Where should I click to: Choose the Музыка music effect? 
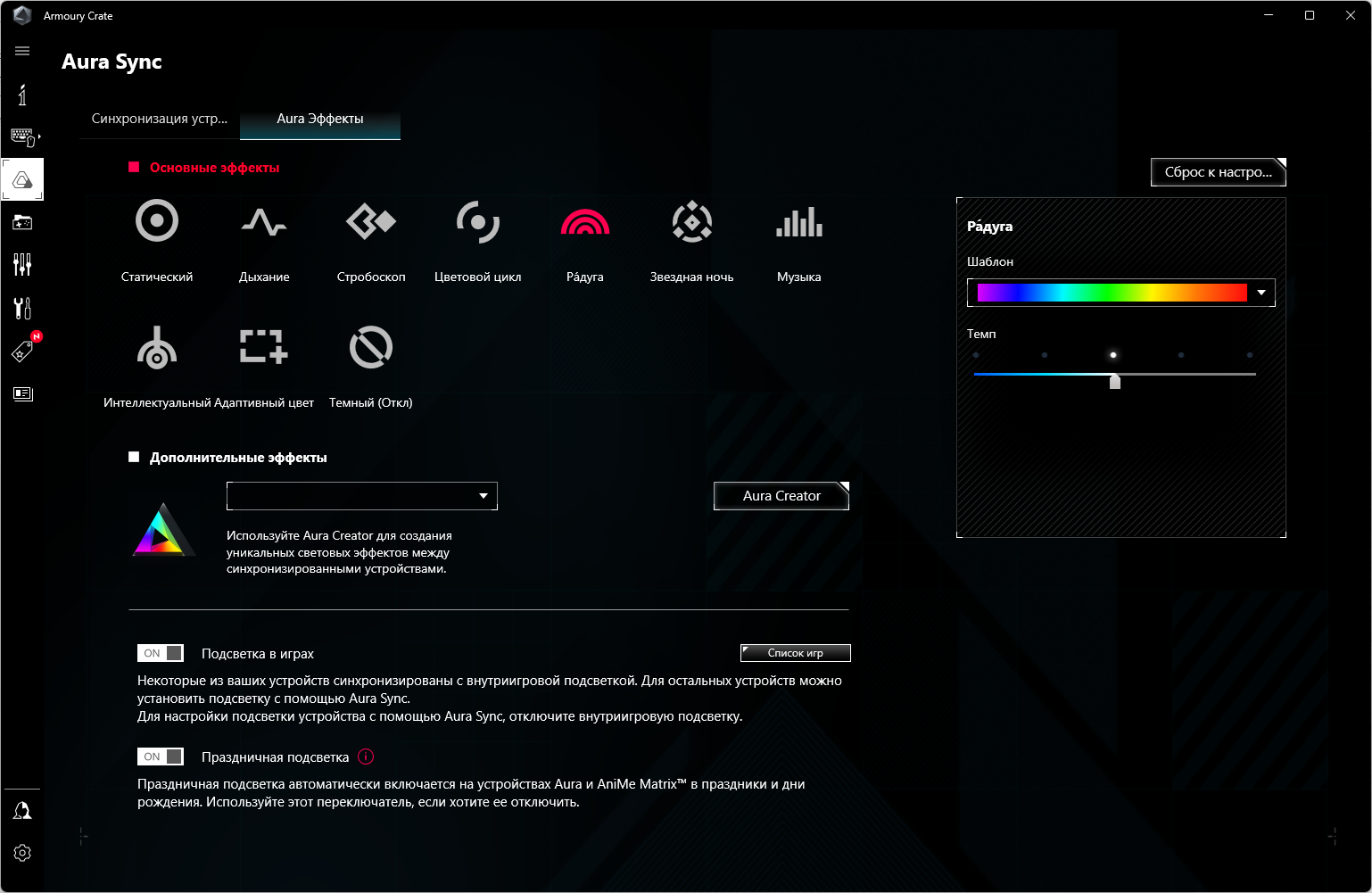click(x=799, y=221)
